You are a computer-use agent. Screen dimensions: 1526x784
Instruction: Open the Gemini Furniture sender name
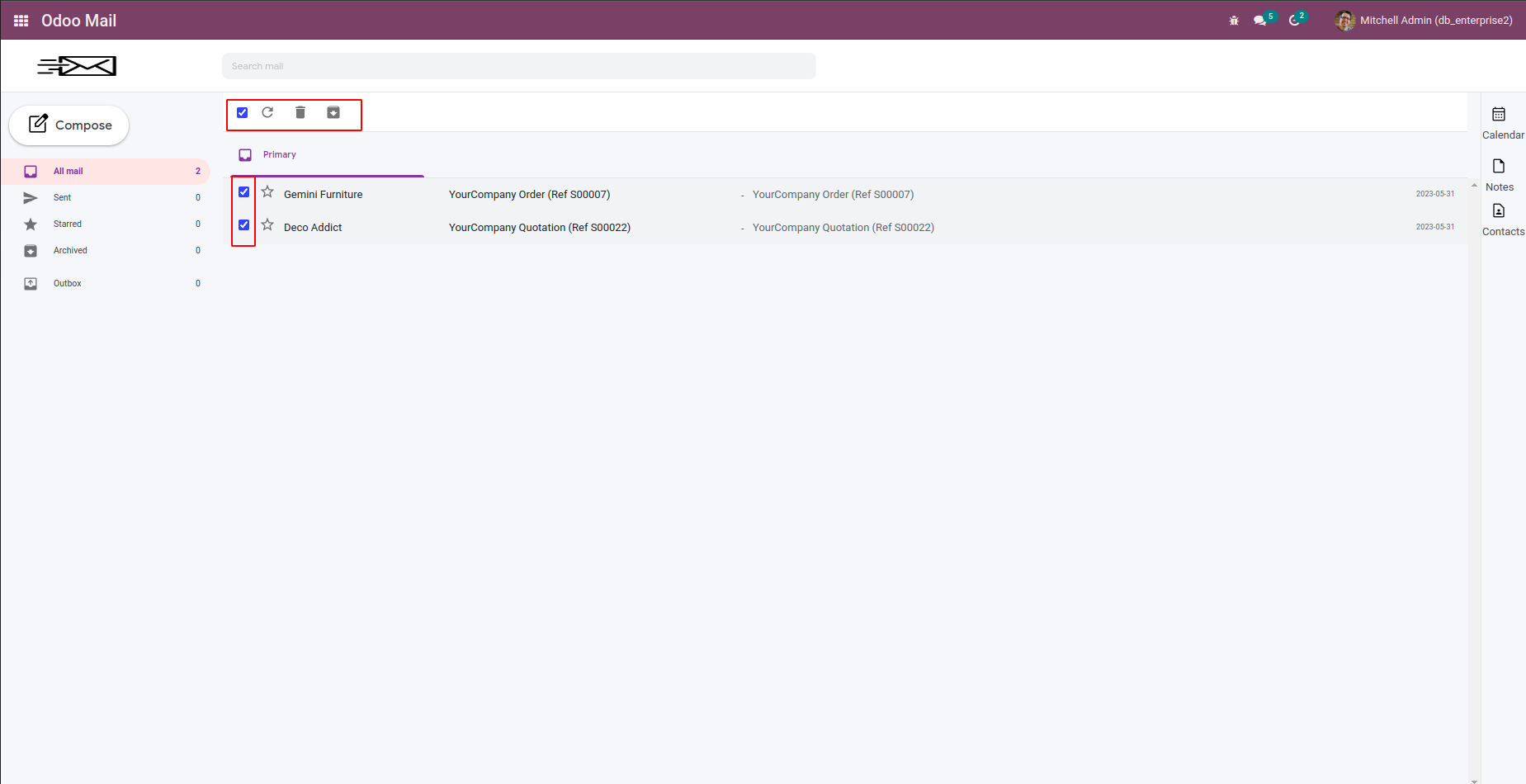pos(324,195)
